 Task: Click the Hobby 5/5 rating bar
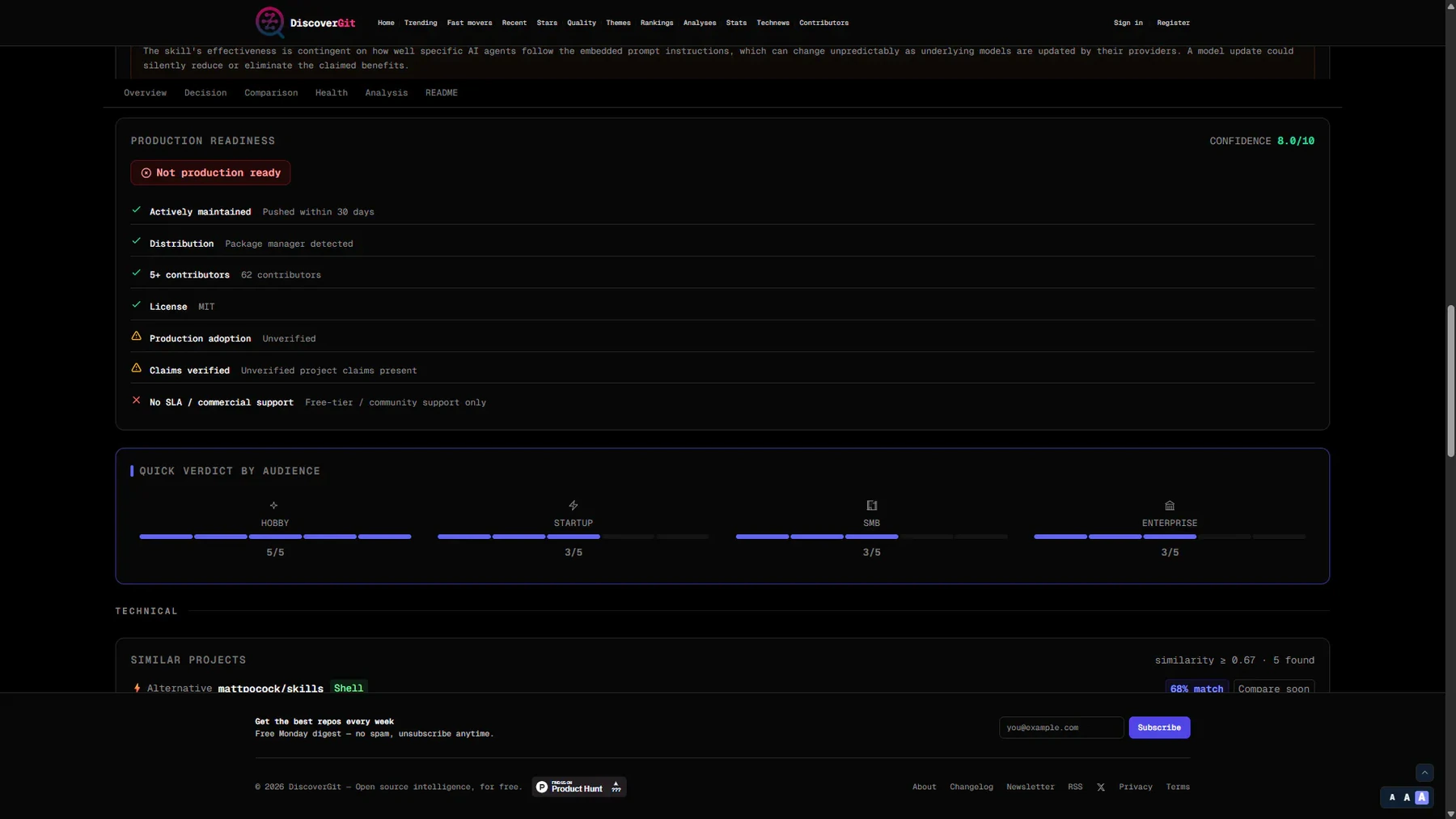point(275,537)
